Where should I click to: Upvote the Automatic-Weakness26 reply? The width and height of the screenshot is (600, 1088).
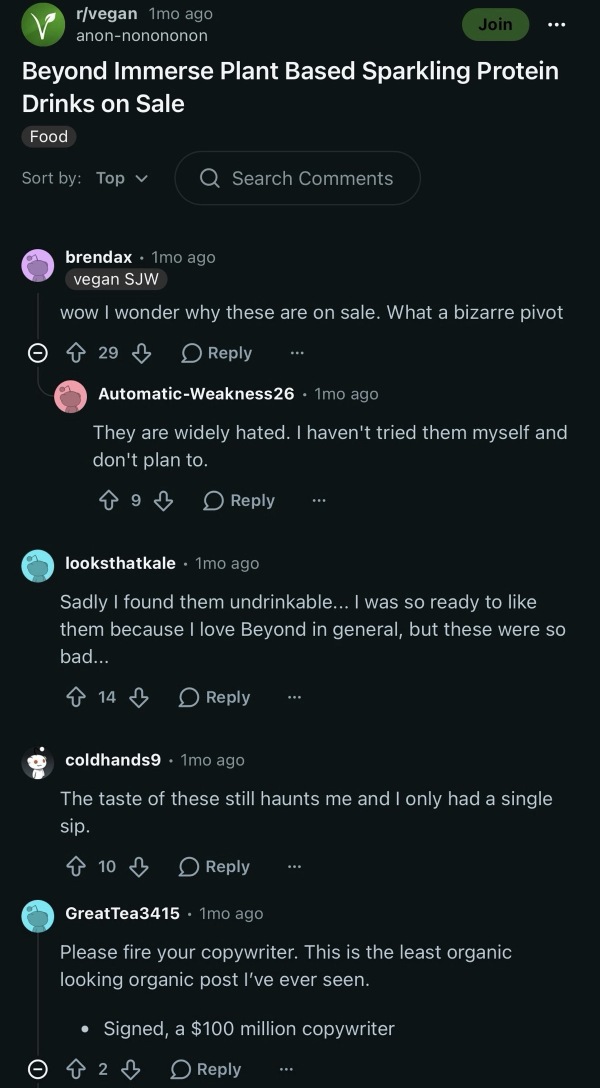click(108, 500)
